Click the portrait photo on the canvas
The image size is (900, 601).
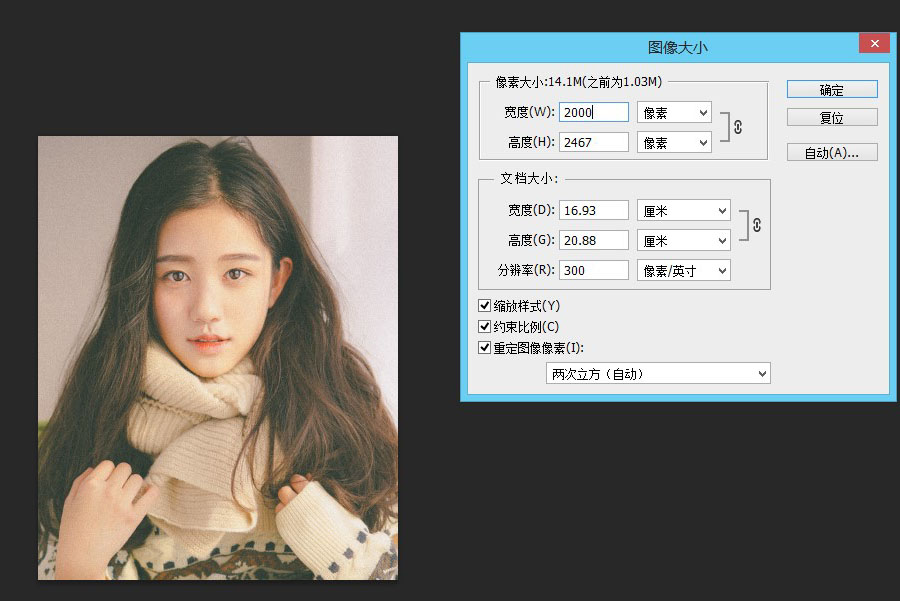pos(218,358)
